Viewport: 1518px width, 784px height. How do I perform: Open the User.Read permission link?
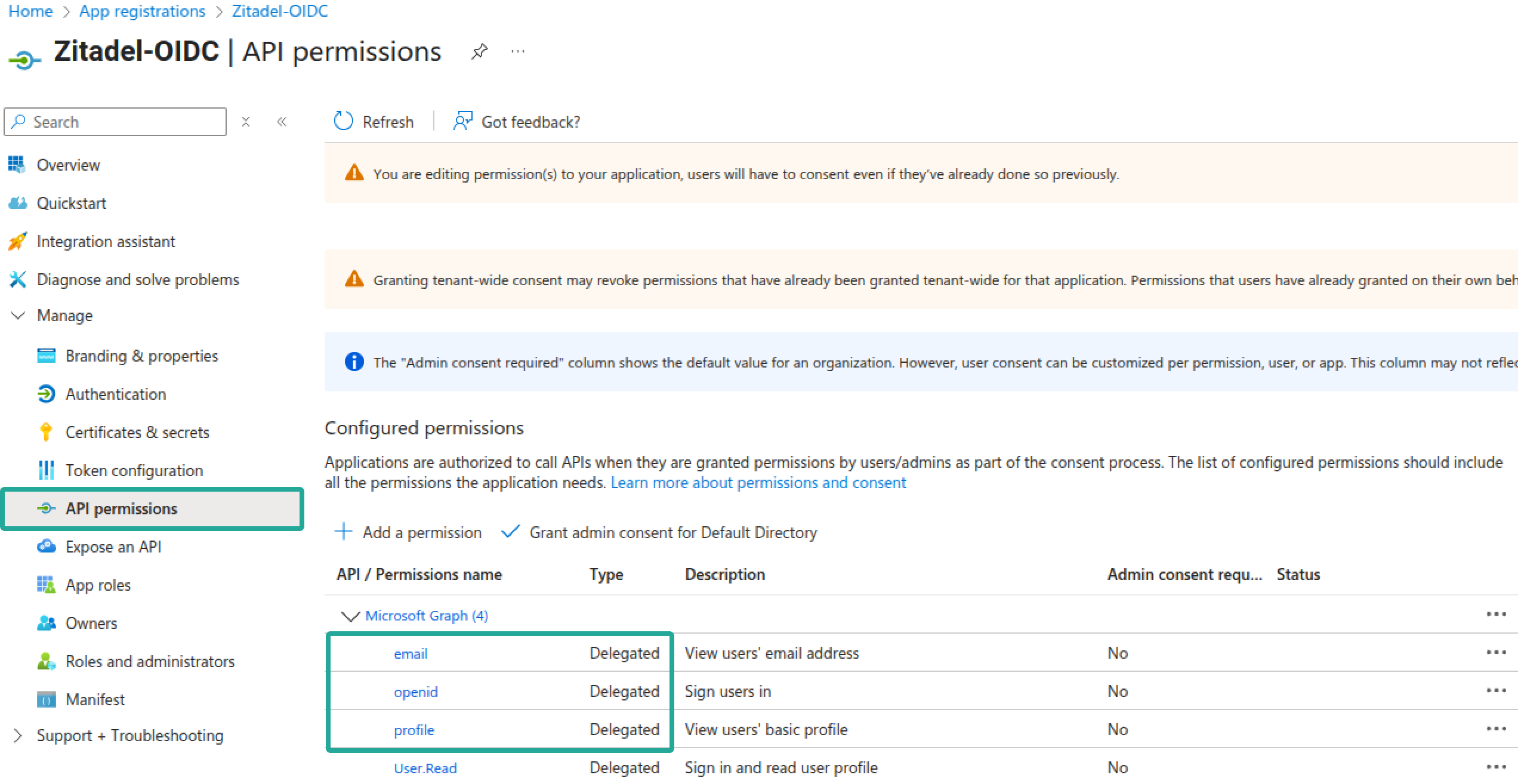pyautogui.click(x=425, y=768)
